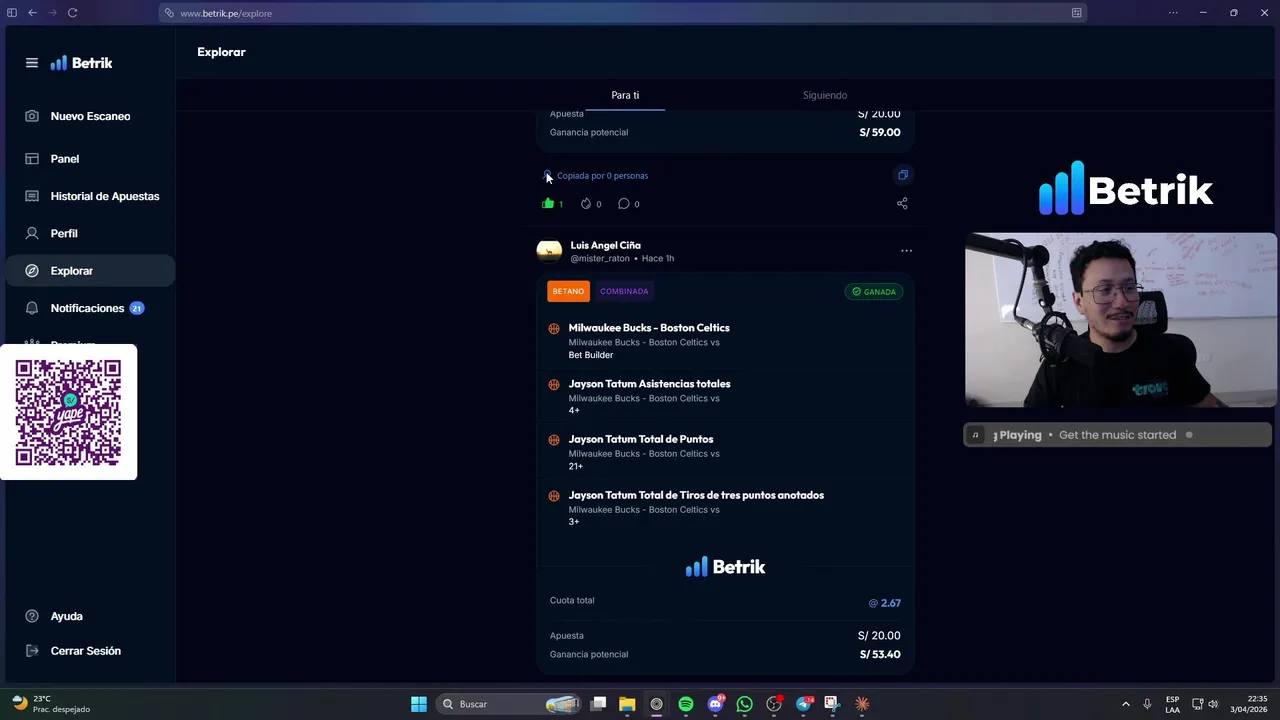Open comments with the speech bubble icon
1280x720 pixels.
click(x=624, y=204)
